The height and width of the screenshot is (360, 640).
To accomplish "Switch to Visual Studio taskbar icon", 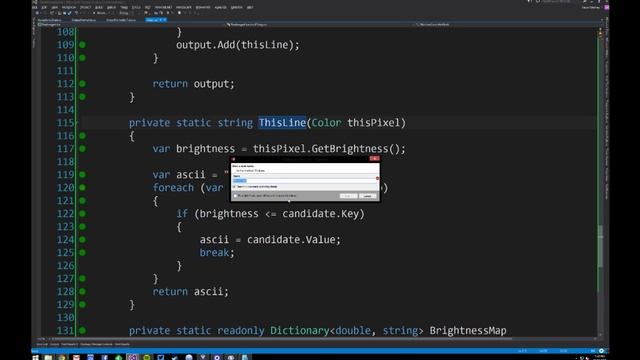I will tap(133, 358).
